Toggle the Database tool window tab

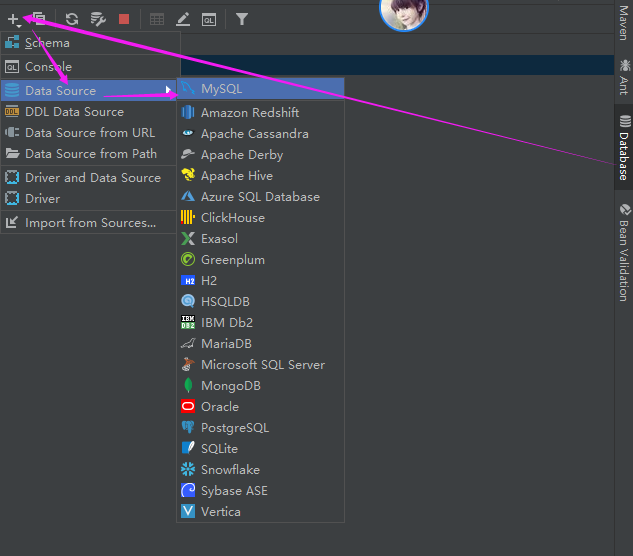tap(624, 147)
